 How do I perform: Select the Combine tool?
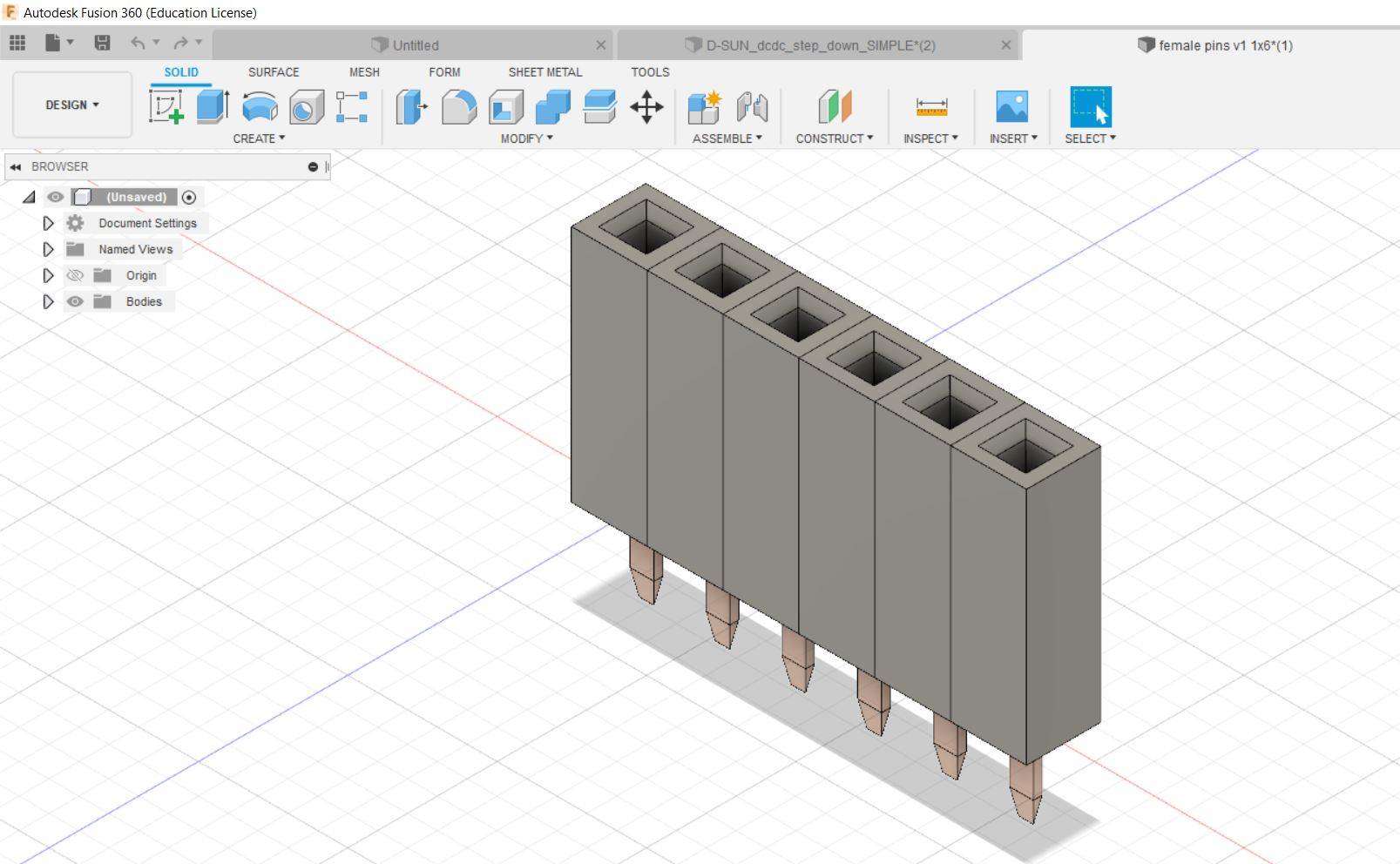[x=552, y=107]
